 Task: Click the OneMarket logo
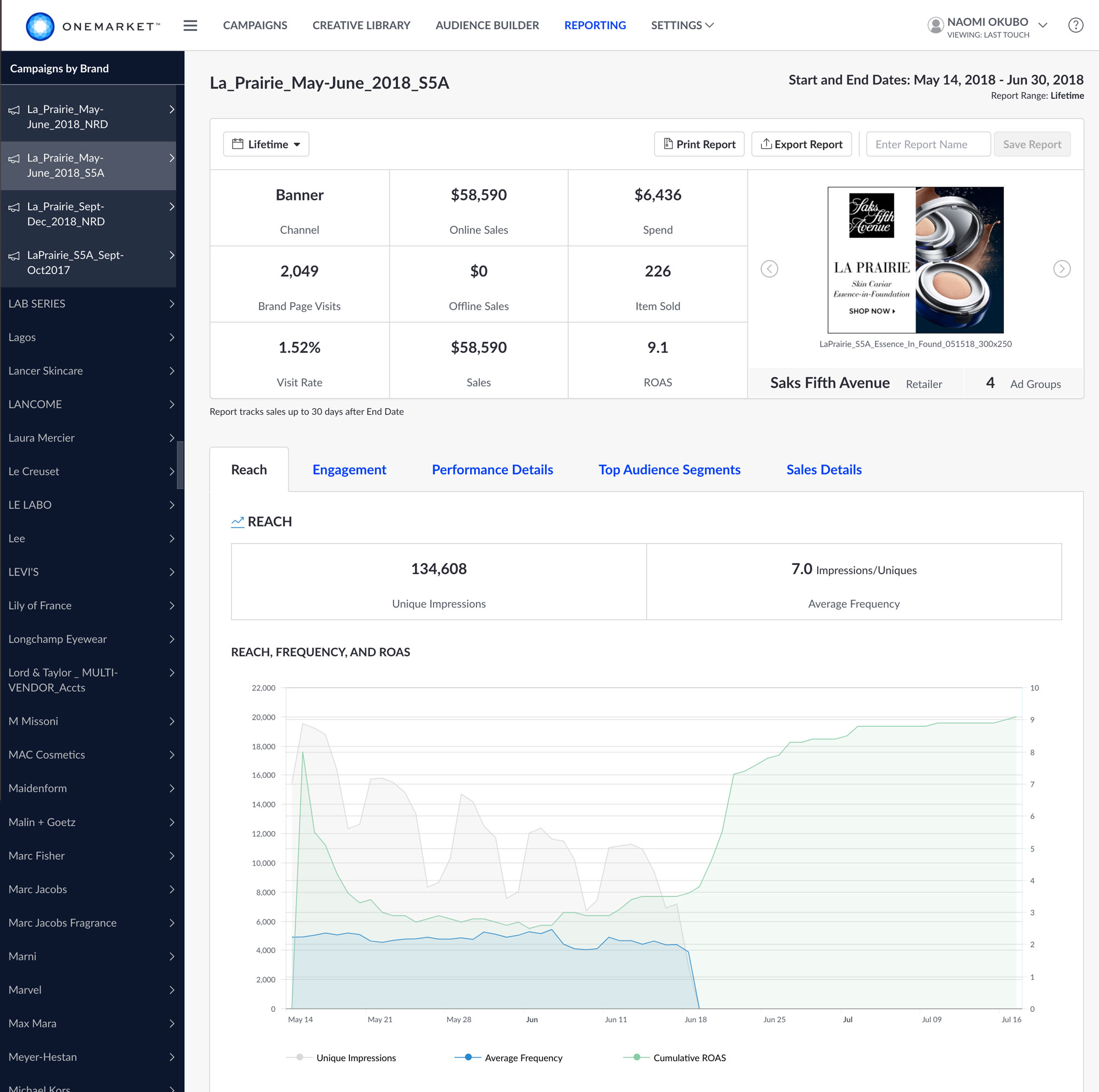[x=93, y=26]
